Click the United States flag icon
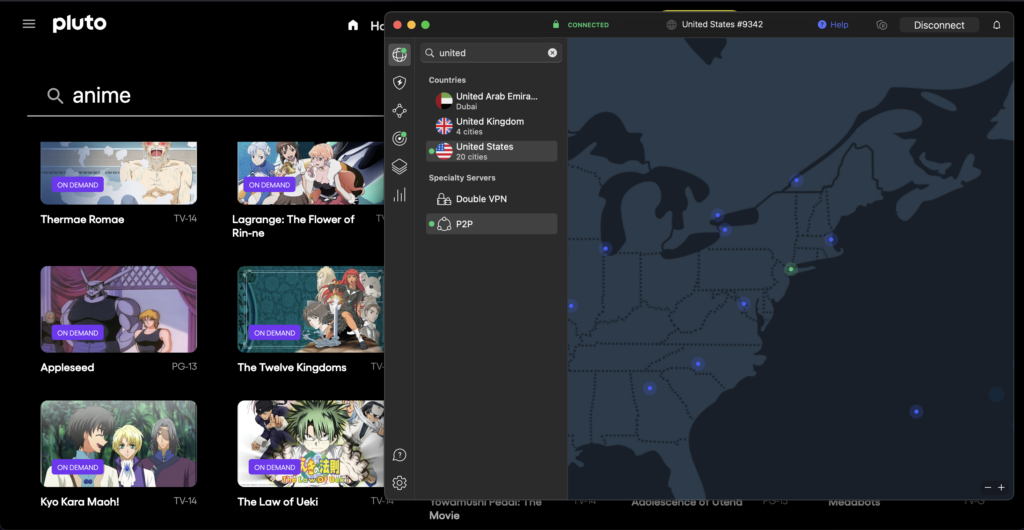 (444, 151)
